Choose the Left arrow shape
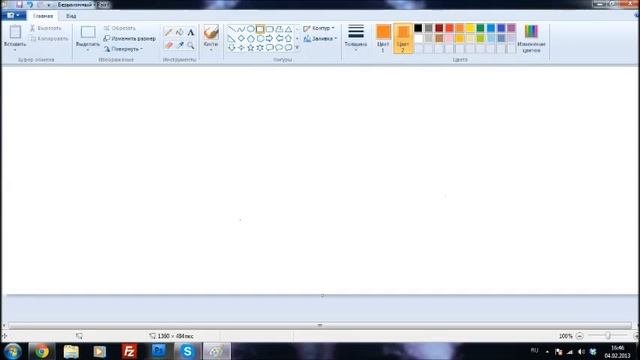 (x=279, y=38)
